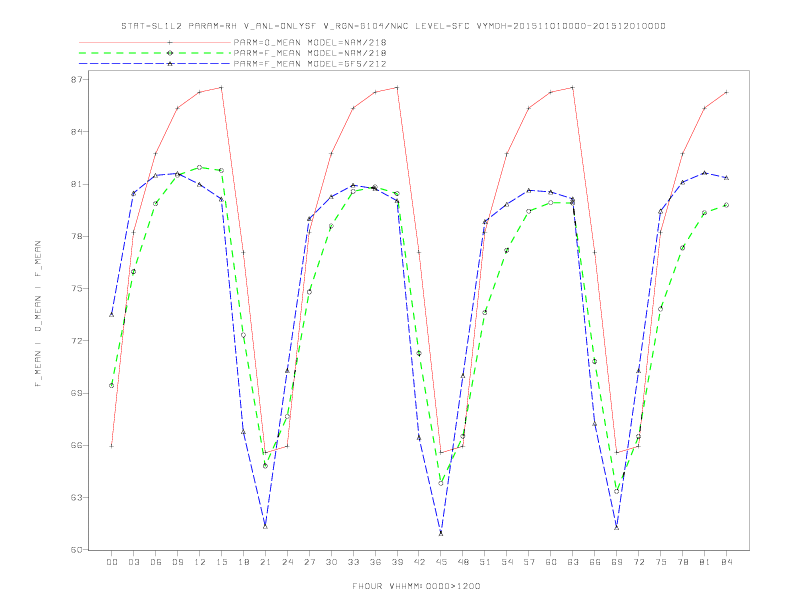Click x-axis tick label 33

coord(354,562)
